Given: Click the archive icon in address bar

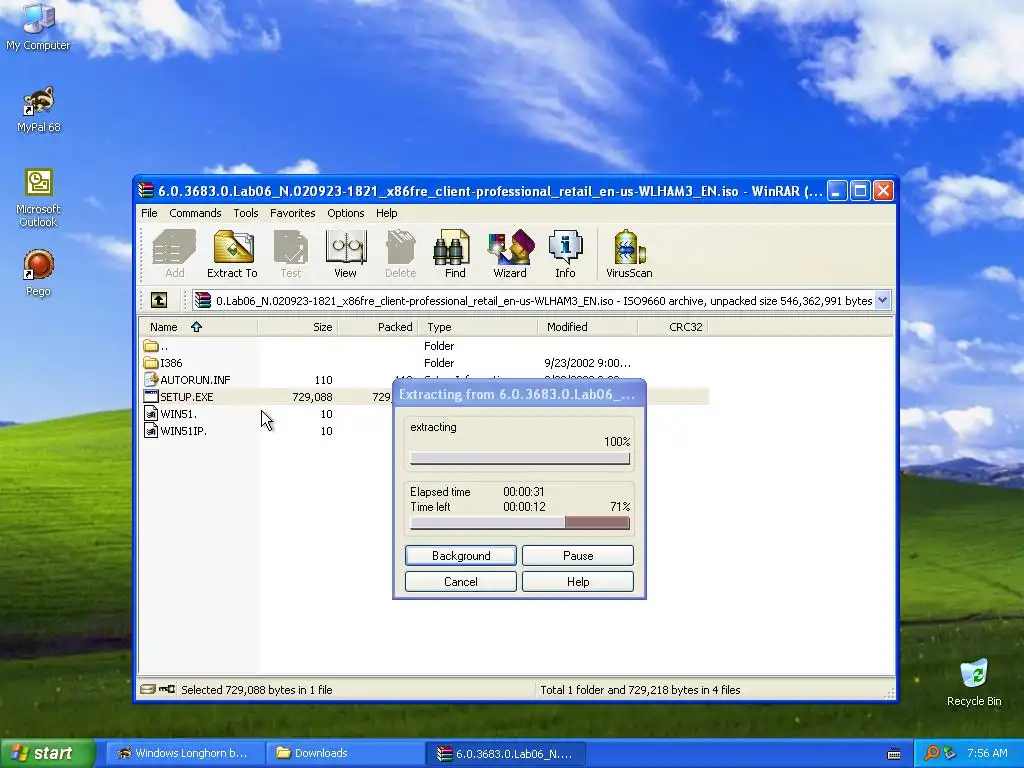Looking at the screenshot, I should 203,300.
